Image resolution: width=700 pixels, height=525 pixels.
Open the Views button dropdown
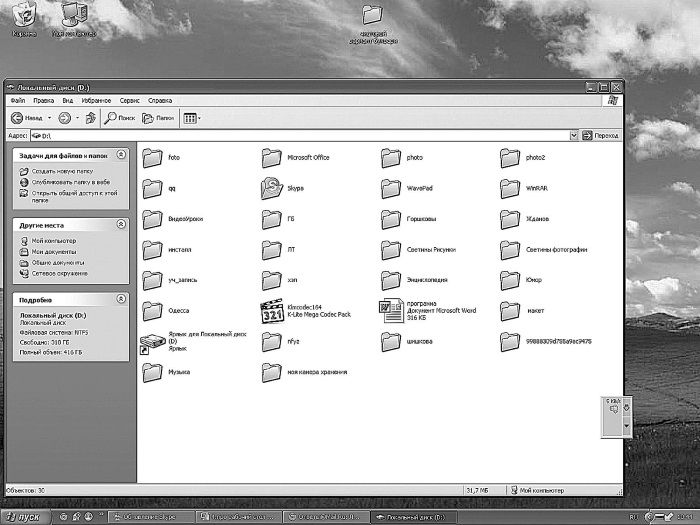[x=192, y=118]
